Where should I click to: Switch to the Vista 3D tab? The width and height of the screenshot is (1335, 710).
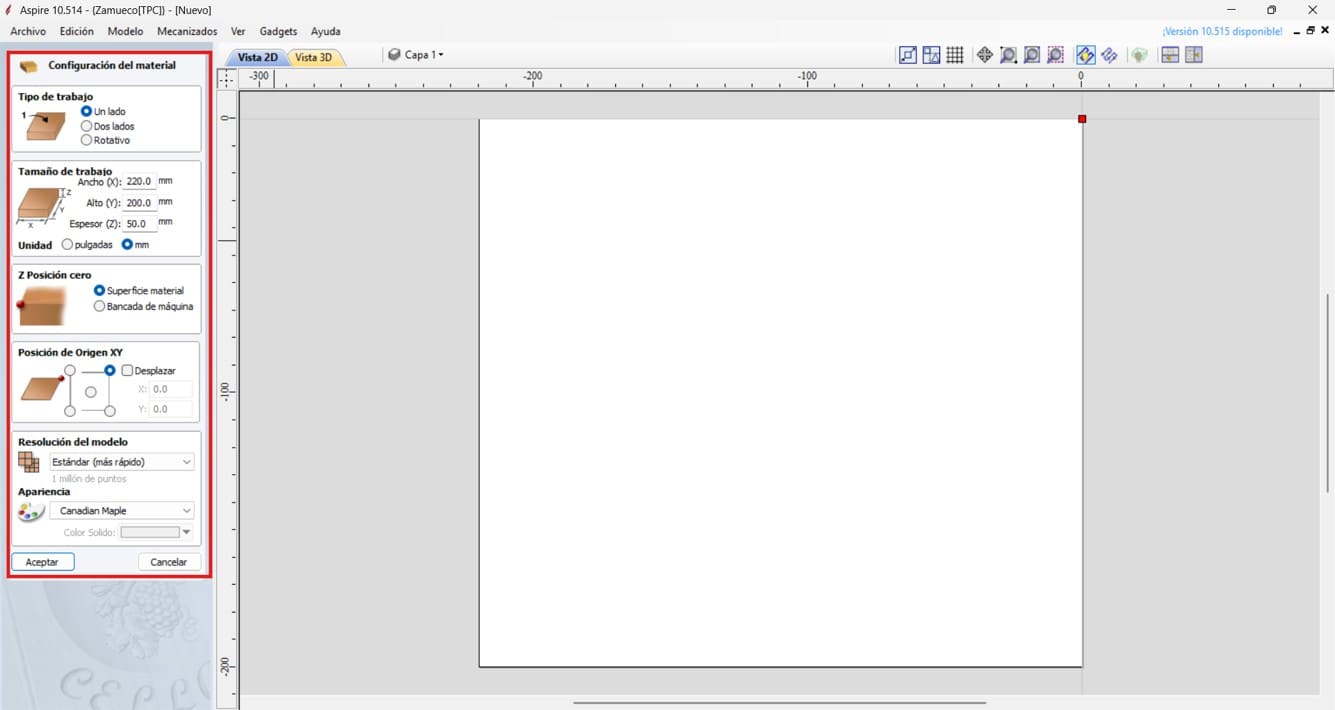(314, 57)
